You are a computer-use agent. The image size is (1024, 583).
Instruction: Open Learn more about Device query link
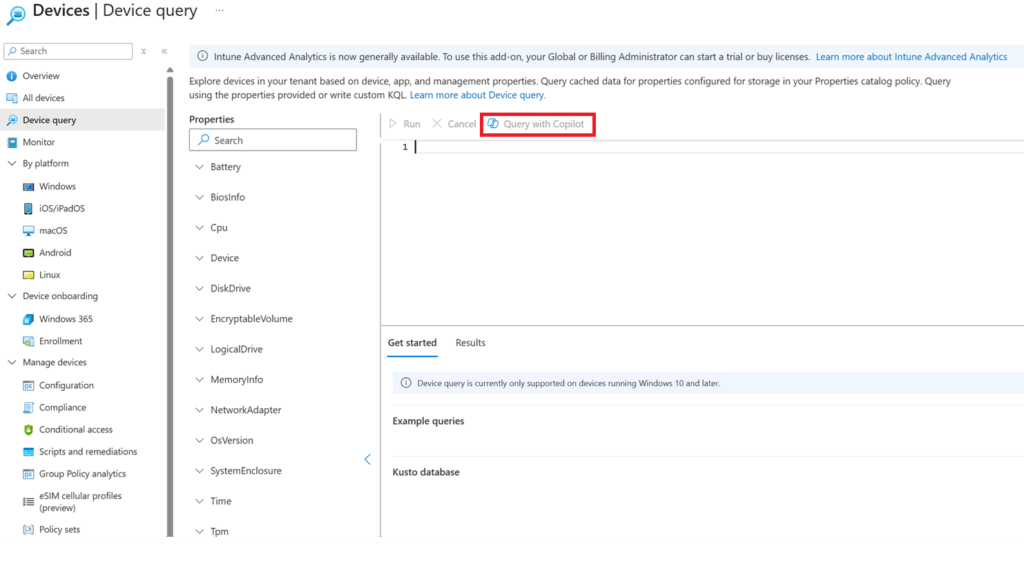pos(477,95)
